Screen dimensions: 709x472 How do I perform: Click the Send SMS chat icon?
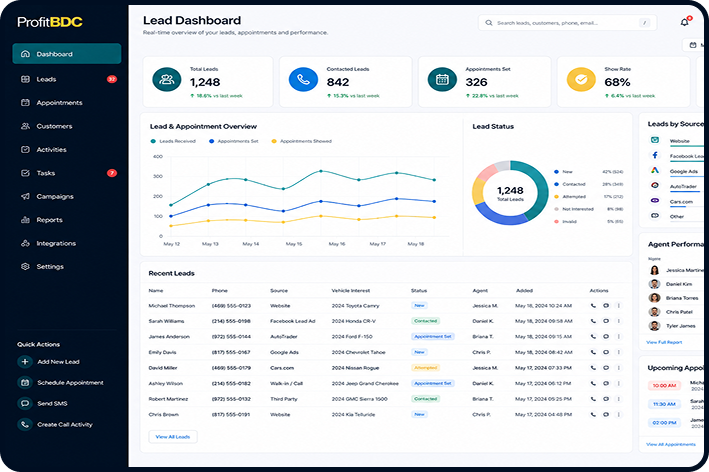click(25, 403)
